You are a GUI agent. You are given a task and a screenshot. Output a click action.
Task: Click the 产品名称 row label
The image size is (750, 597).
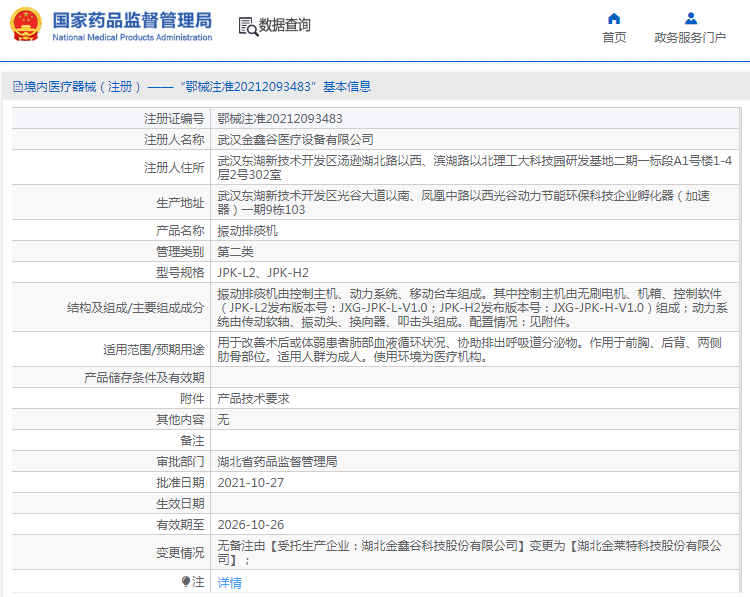(180, 231)
